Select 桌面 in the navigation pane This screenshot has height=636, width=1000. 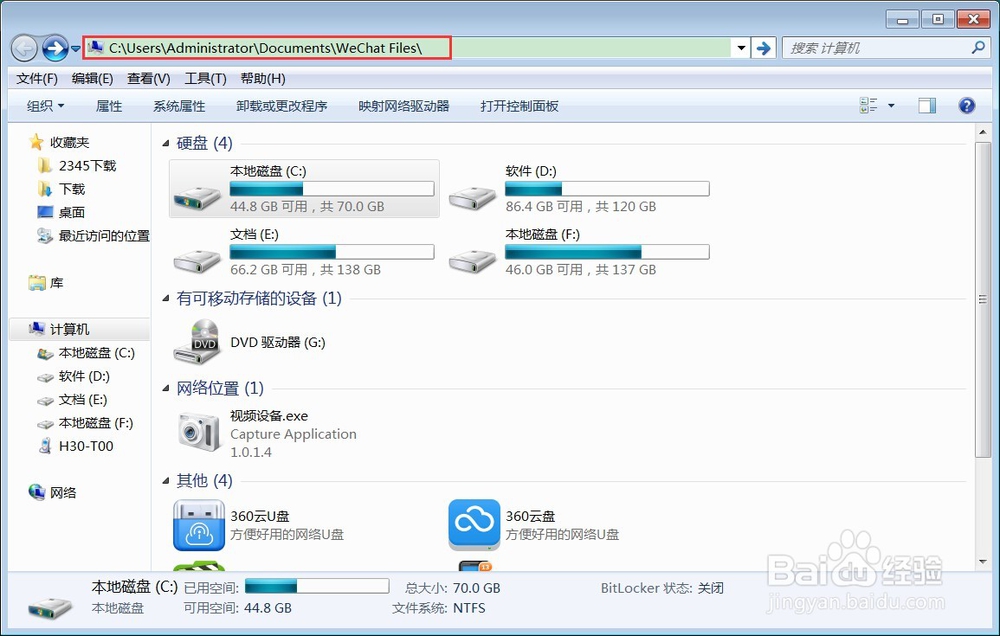[71, 212]
